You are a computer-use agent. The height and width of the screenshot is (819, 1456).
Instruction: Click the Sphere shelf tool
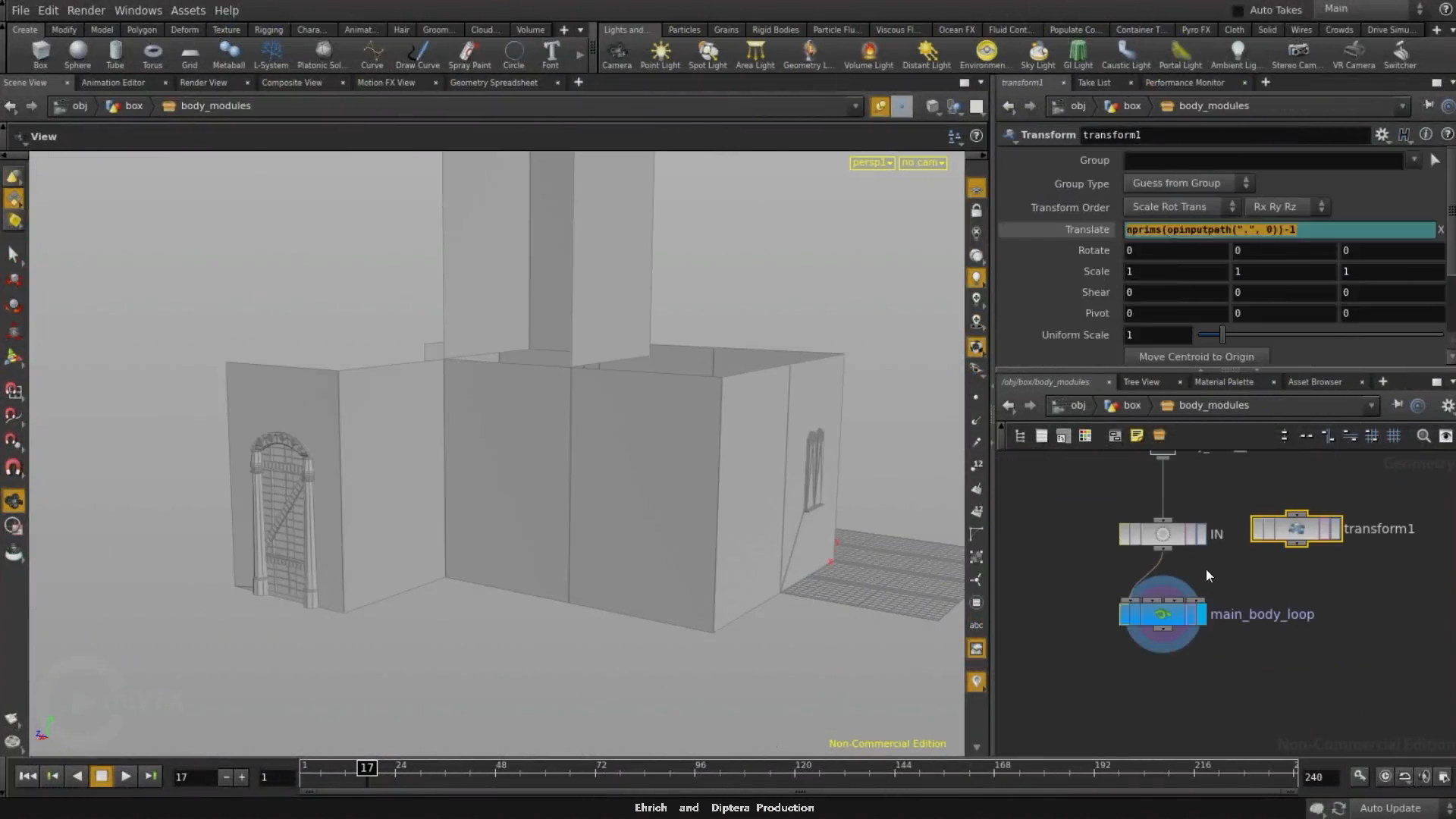pyautogui.click(x=77, y=54)
